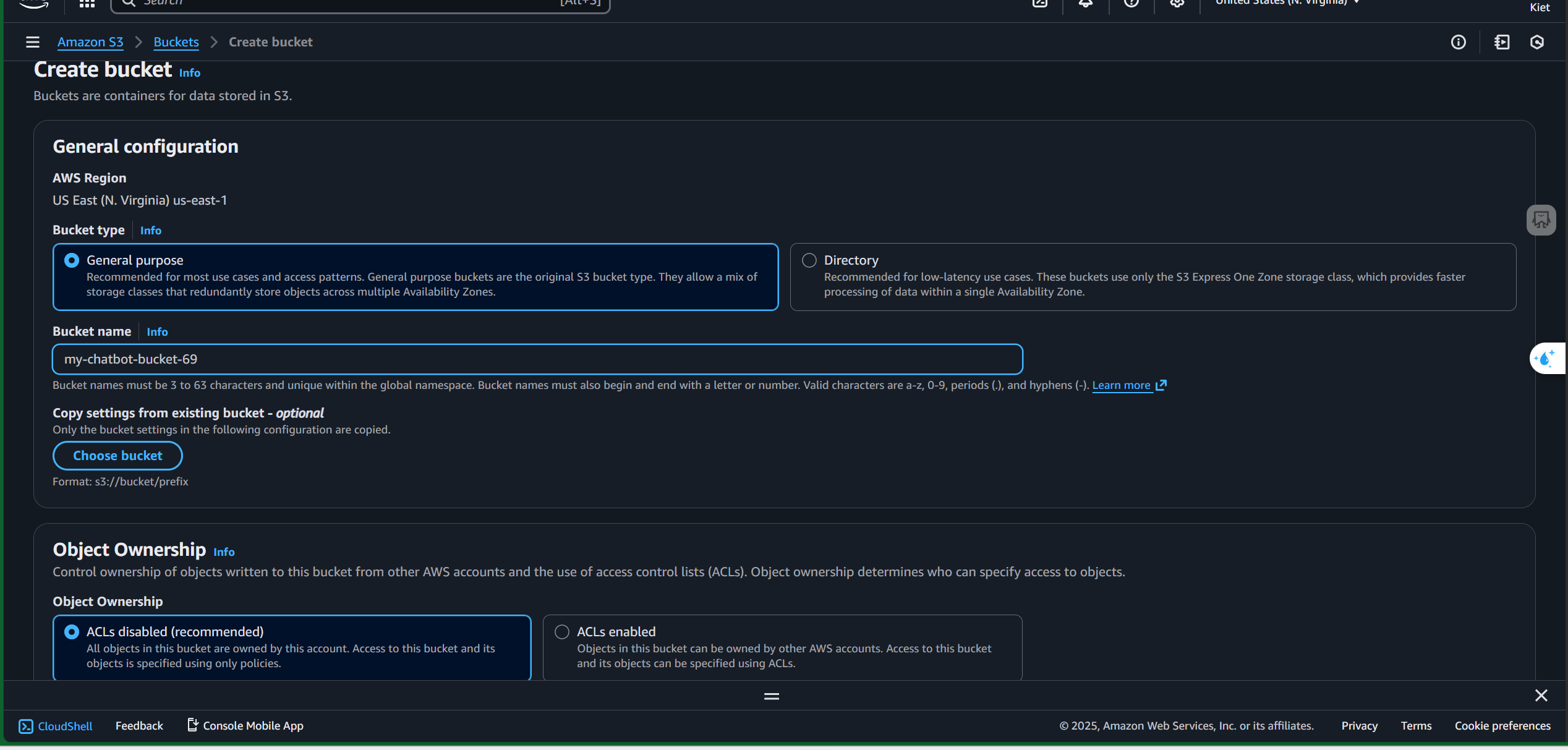The width and height of the screenshot is (1568, 750).
Task: Open the info help panel icon
Action: (x=1458, y=42)
